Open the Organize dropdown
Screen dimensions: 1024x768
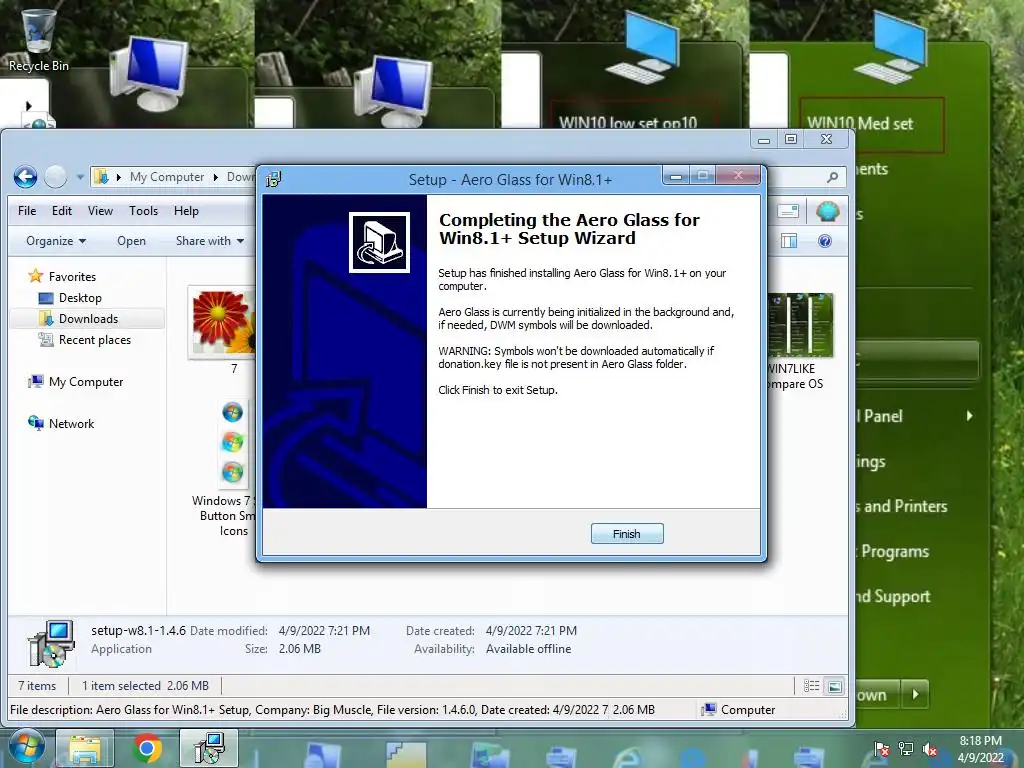56,241
